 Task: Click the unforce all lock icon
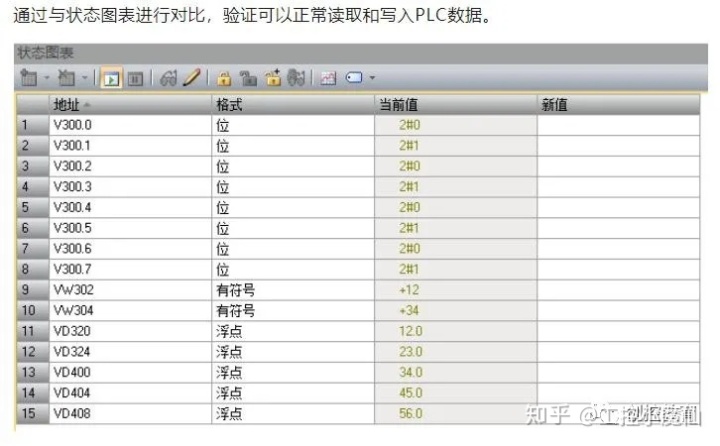(x=273, y=78)
